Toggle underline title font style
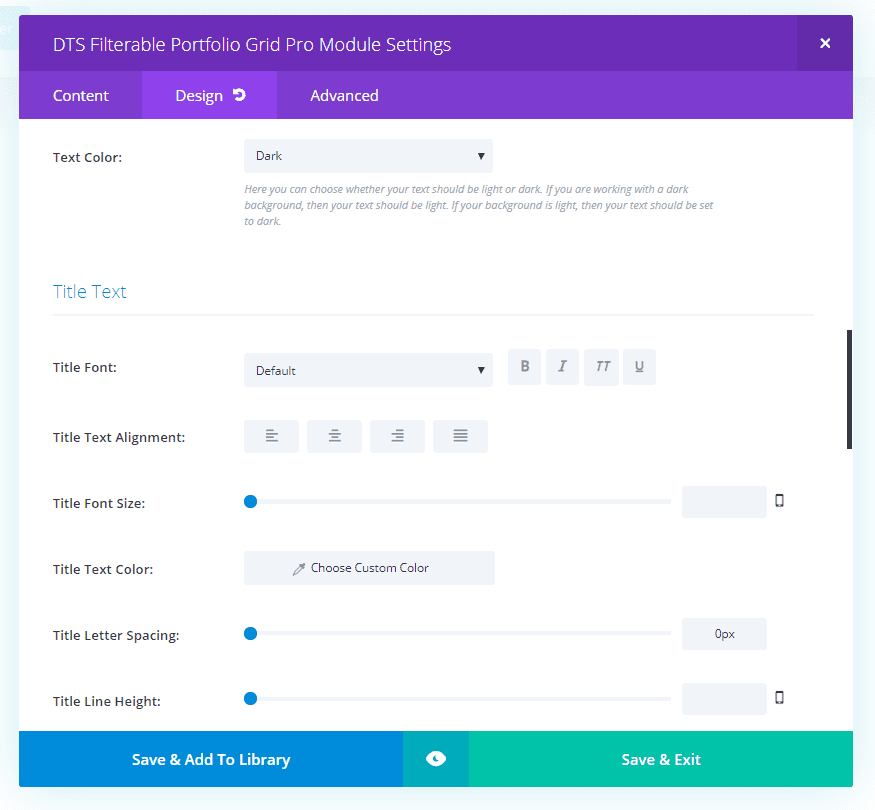 (x=639, y=367)
